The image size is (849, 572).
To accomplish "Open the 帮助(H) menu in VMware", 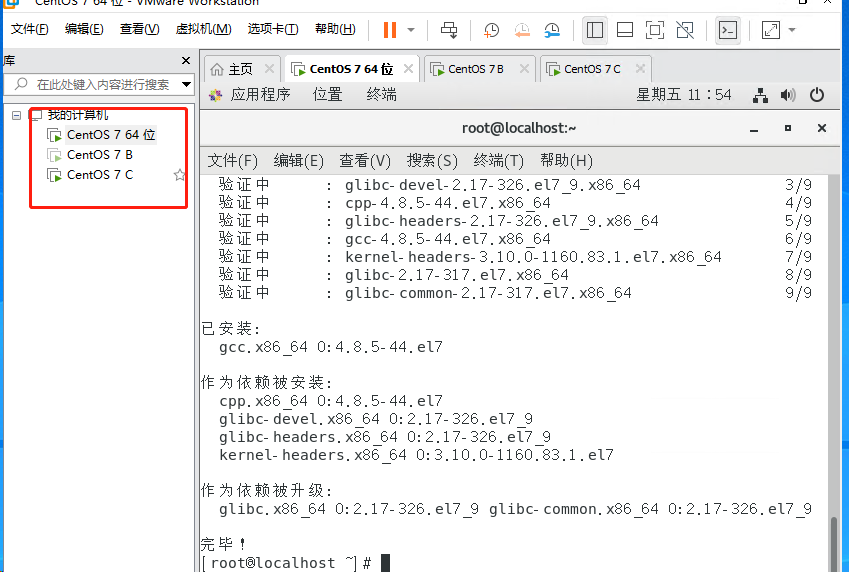I will [x=335, y=29].
